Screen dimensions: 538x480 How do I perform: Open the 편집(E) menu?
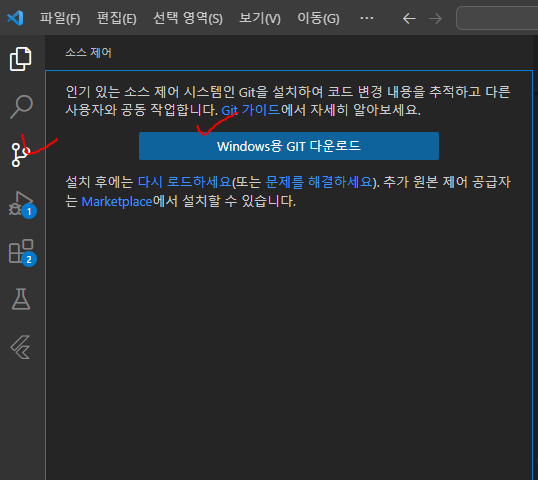click(117, 18)
